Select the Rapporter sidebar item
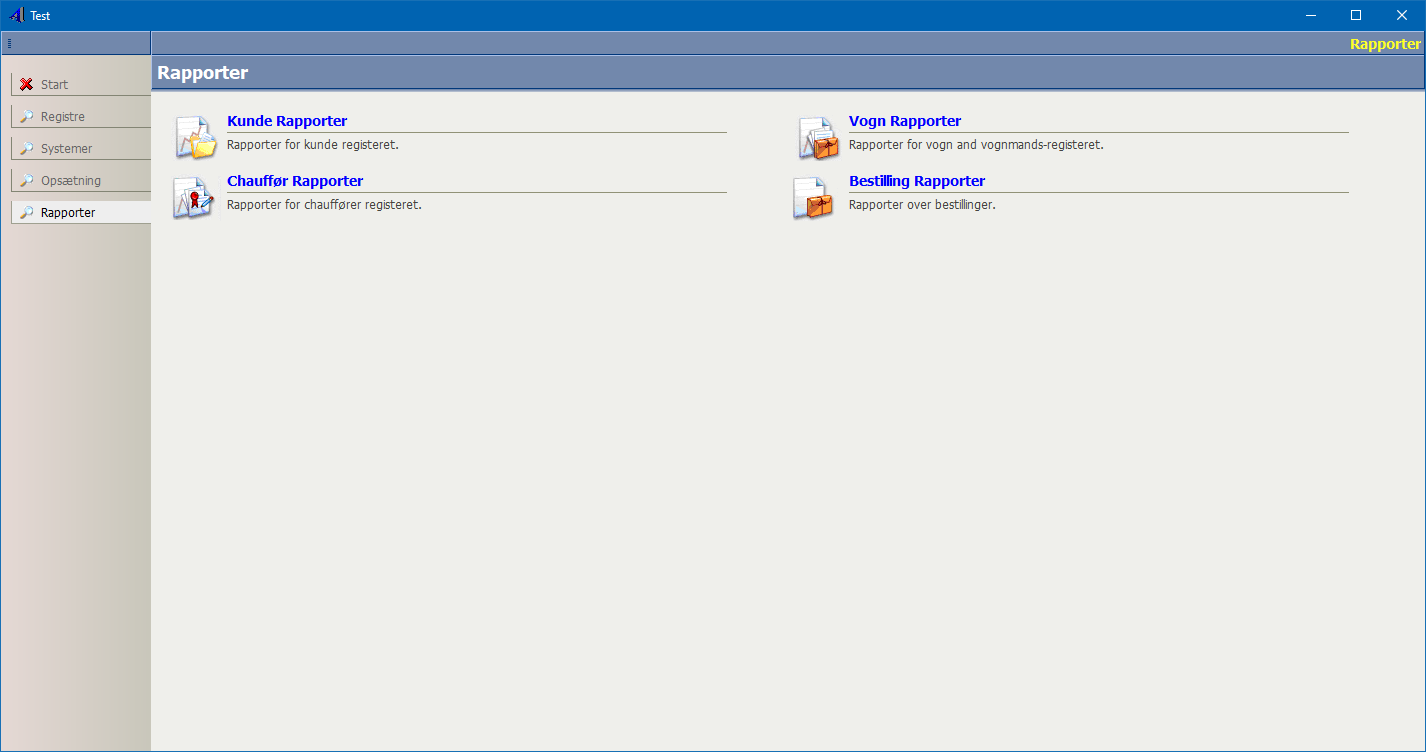 [x=81, y=213]
